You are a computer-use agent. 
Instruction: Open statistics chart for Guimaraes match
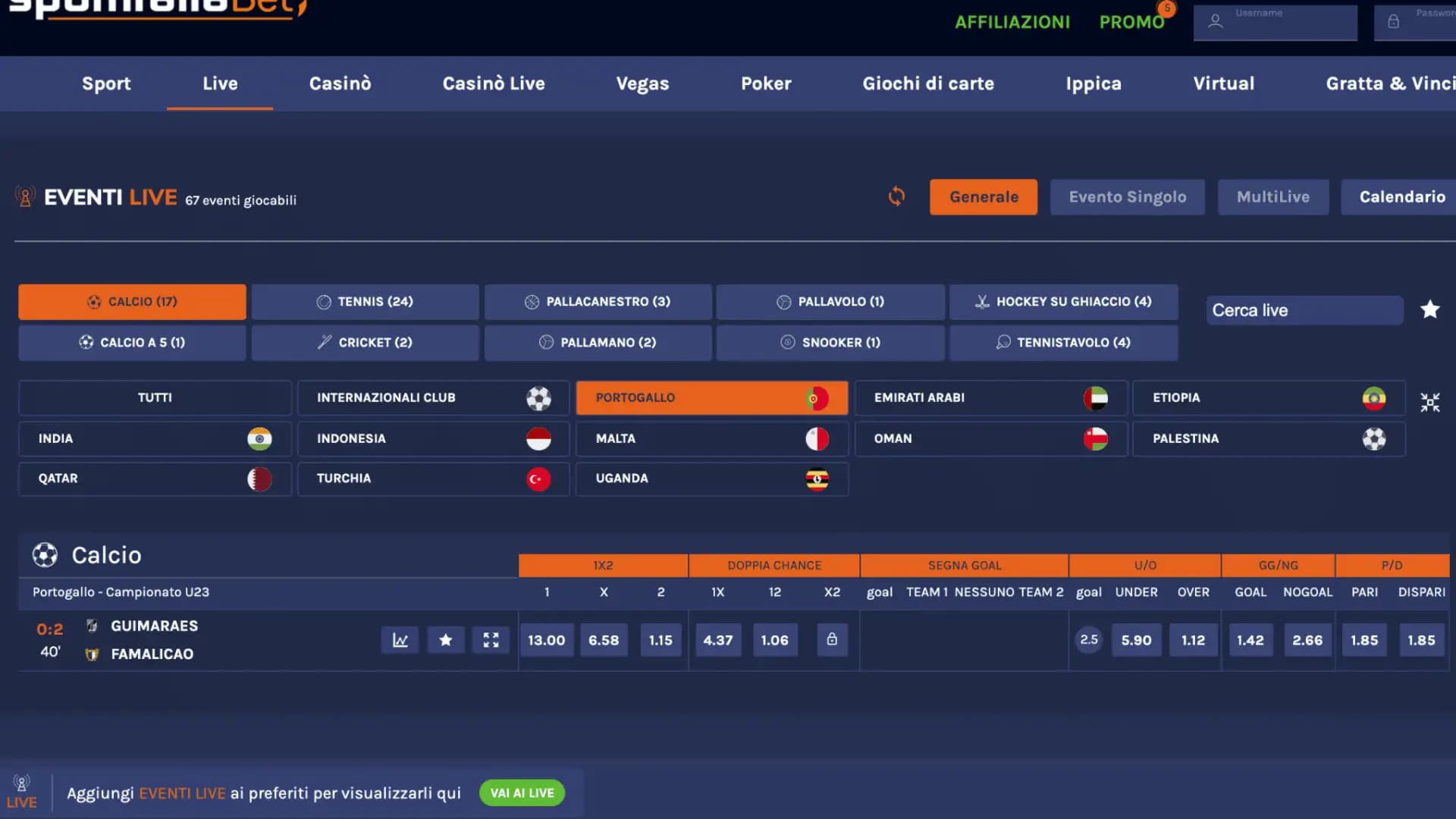tap(400, 640)
